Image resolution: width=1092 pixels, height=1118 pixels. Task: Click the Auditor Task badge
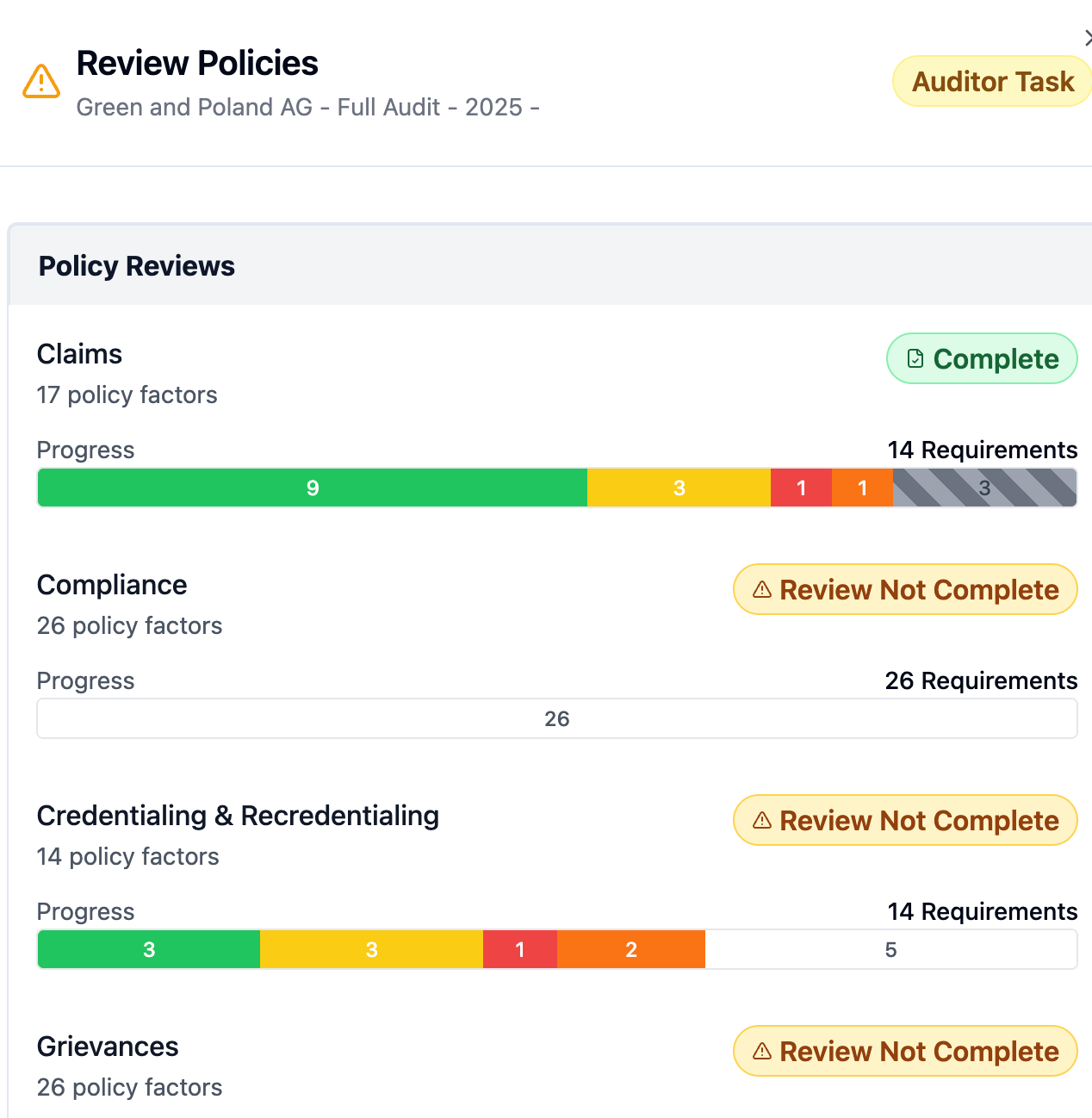click(x=991, y=81)
